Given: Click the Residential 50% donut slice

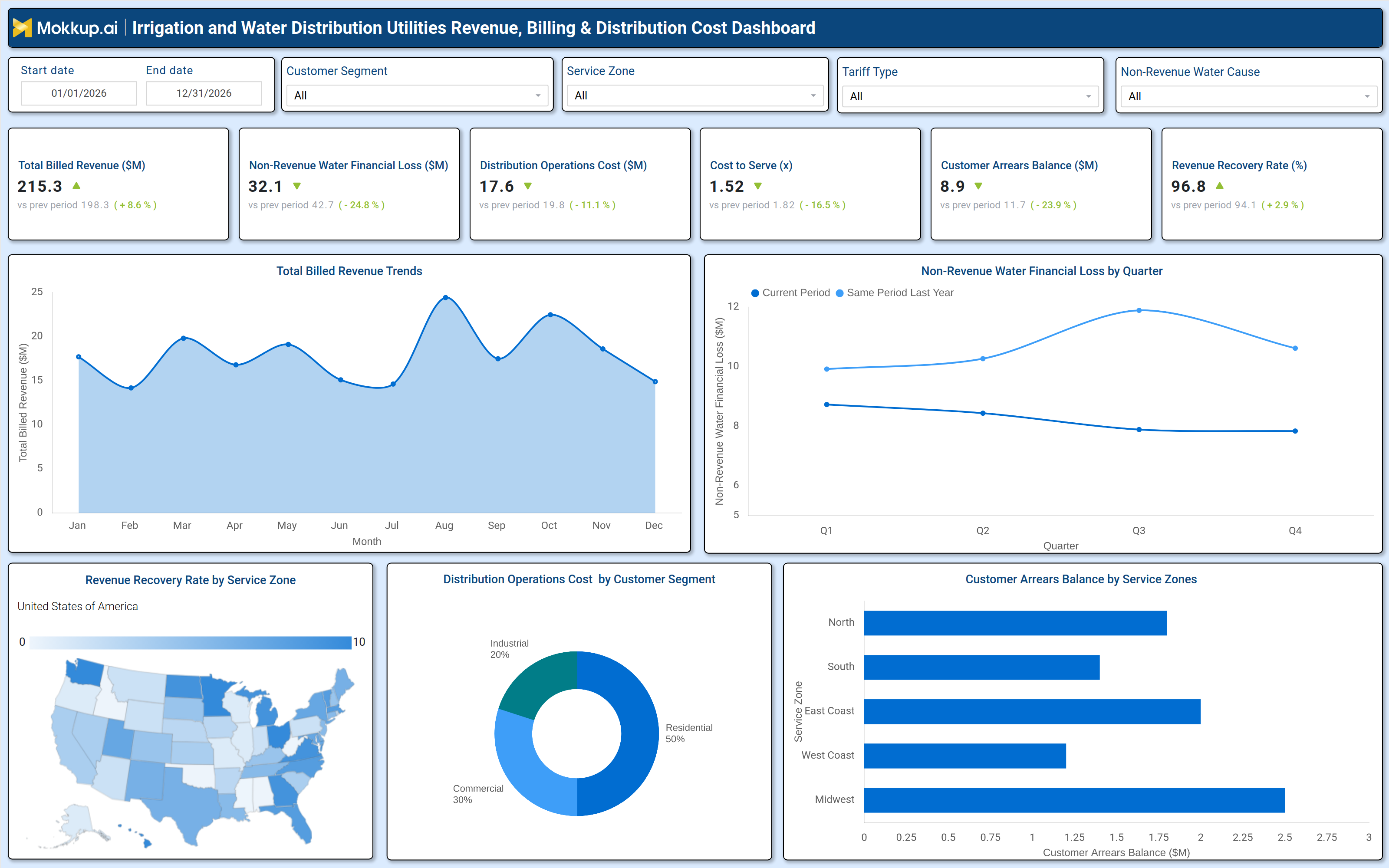Looking at the screenshot, I should tap(640, 733).
